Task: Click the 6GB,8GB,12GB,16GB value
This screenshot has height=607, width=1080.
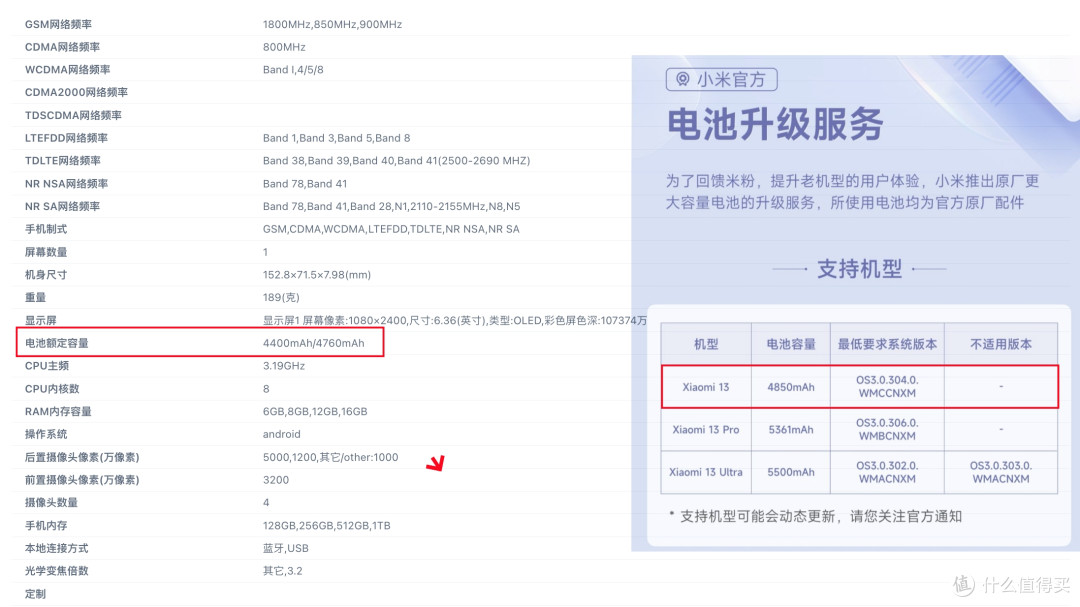Action: pos(315,411)
